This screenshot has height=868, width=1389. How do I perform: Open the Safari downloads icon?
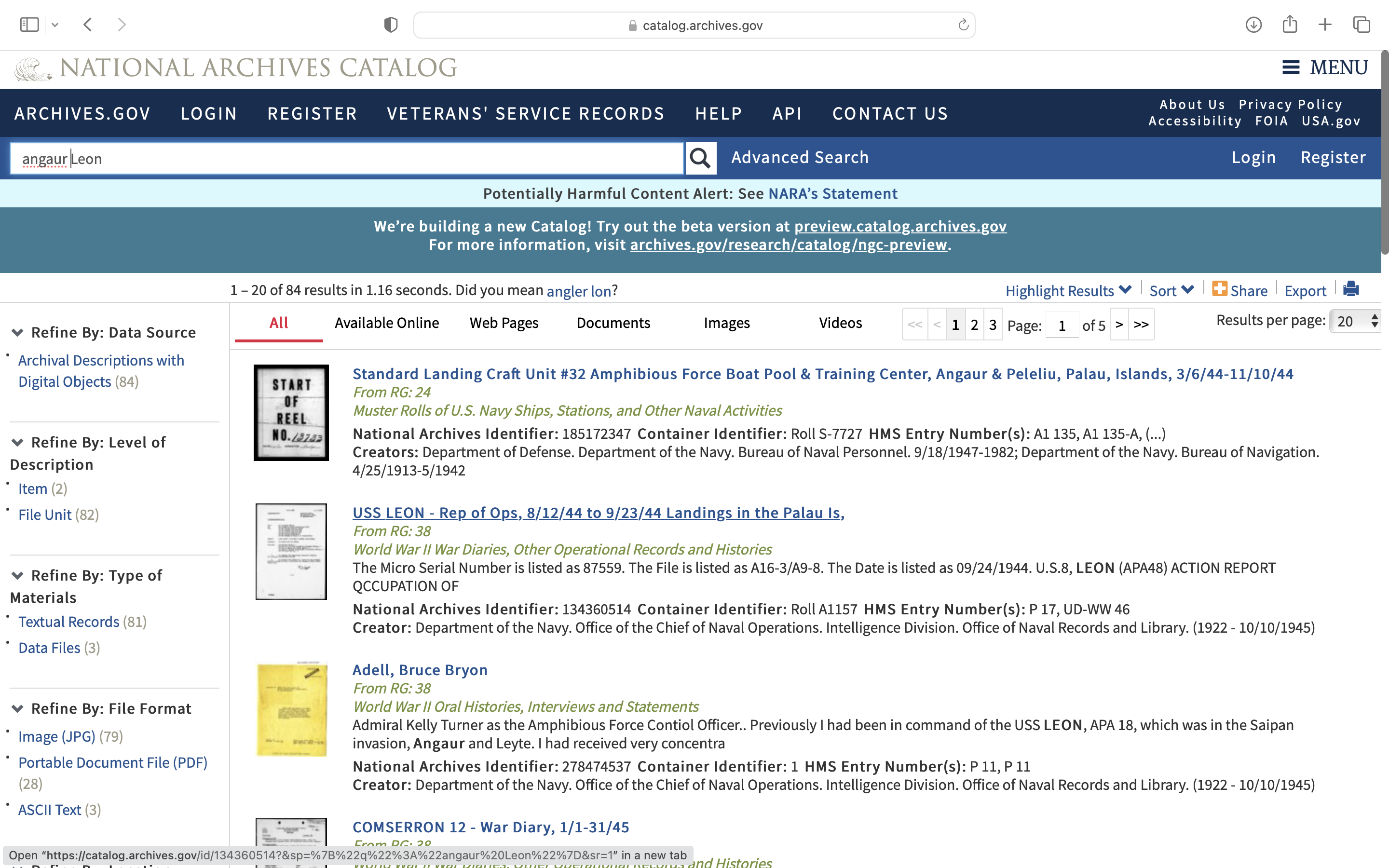click(1253, 25)
